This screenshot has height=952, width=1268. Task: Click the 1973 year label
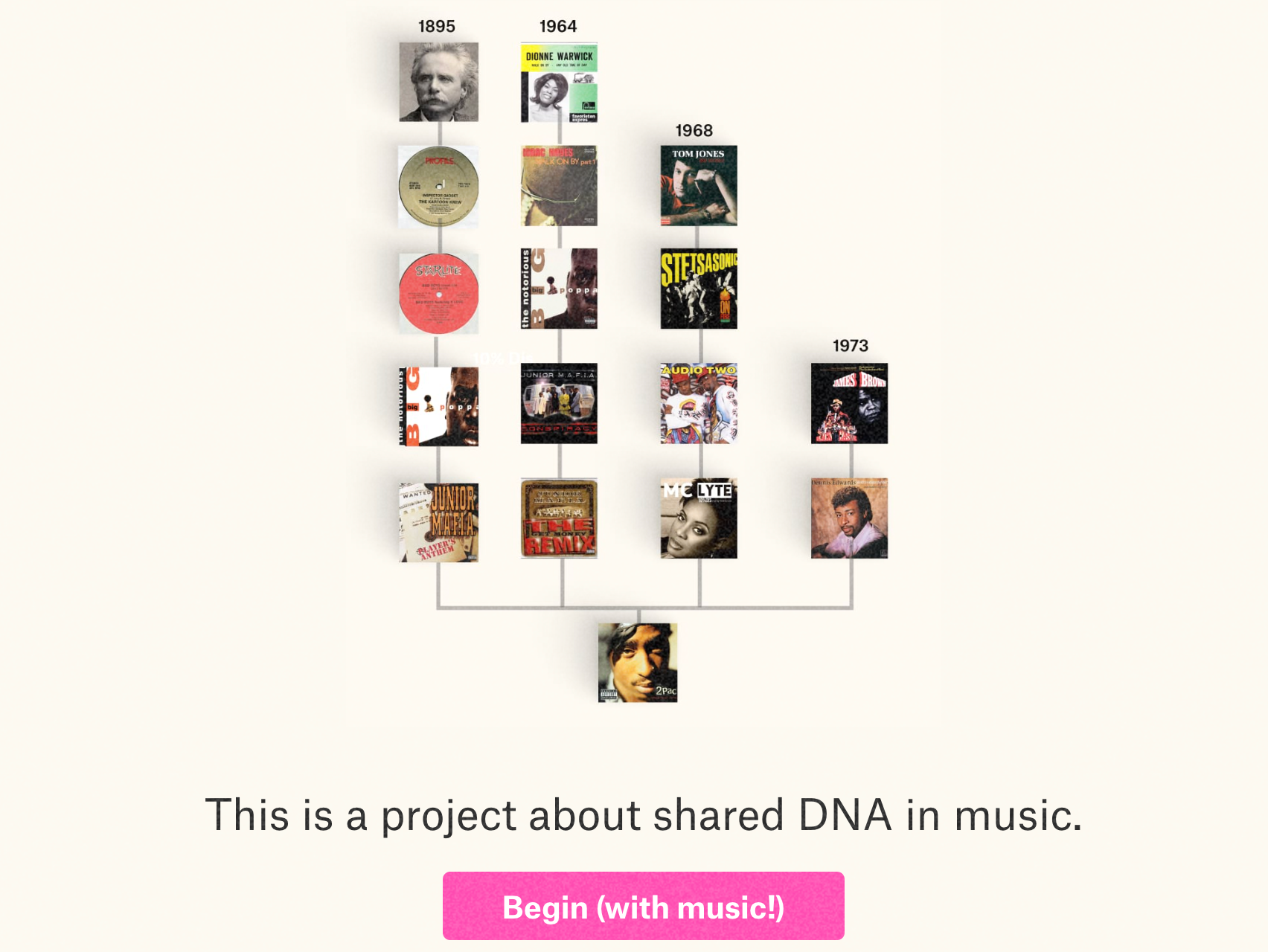tap(850, 345)
